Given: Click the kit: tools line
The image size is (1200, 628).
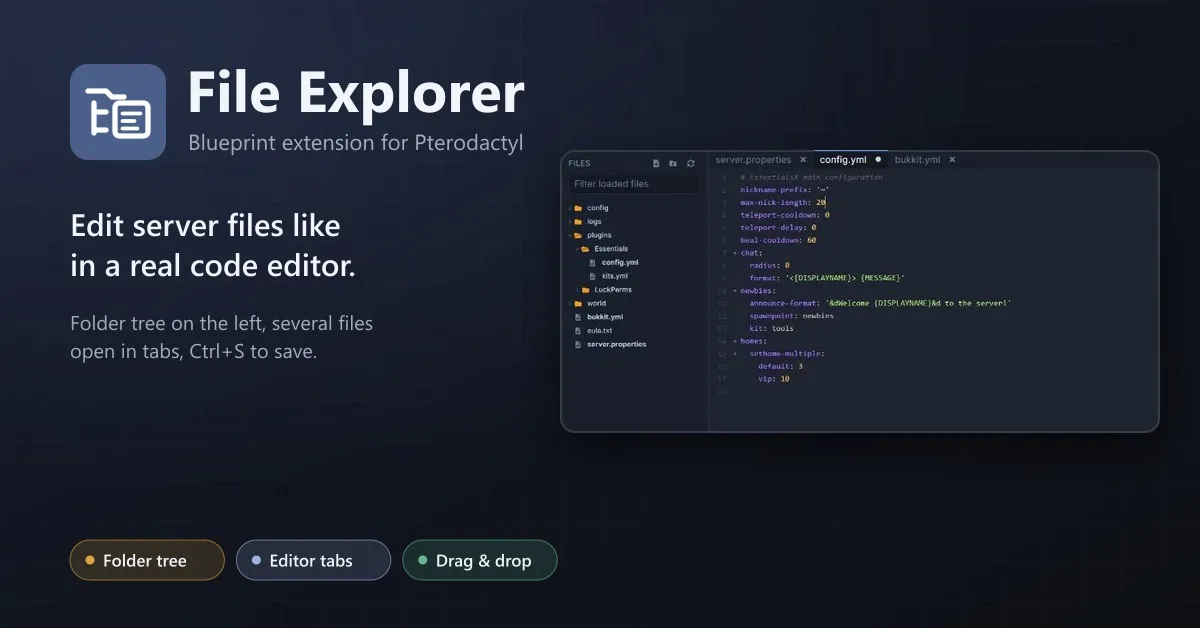Looking at the screenshot, I should [771, 328].
